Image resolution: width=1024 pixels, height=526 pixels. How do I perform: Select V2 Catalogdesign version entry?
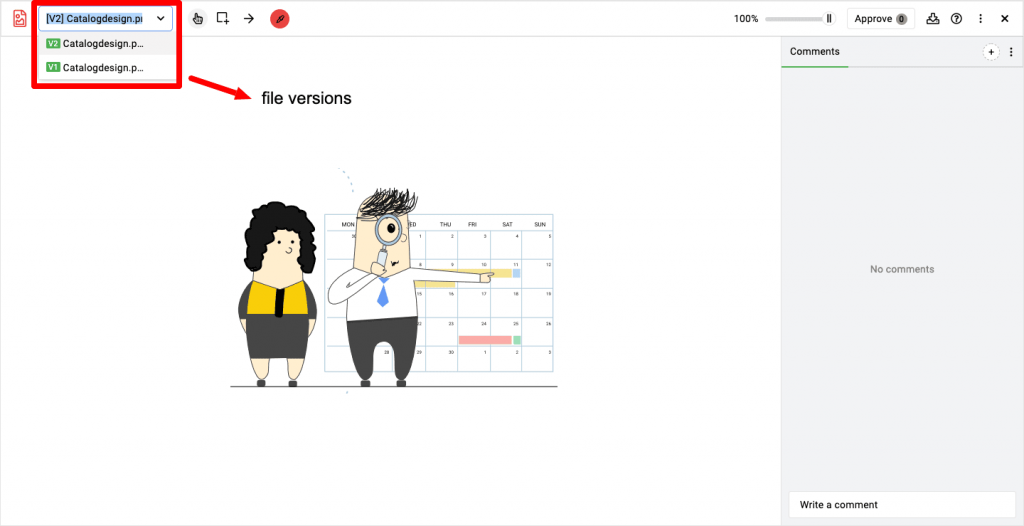[x=106, y=44]
